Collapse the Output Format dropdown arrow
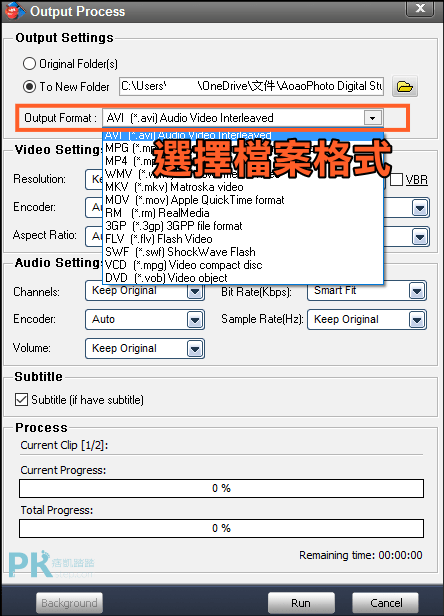 click(372, 118)
